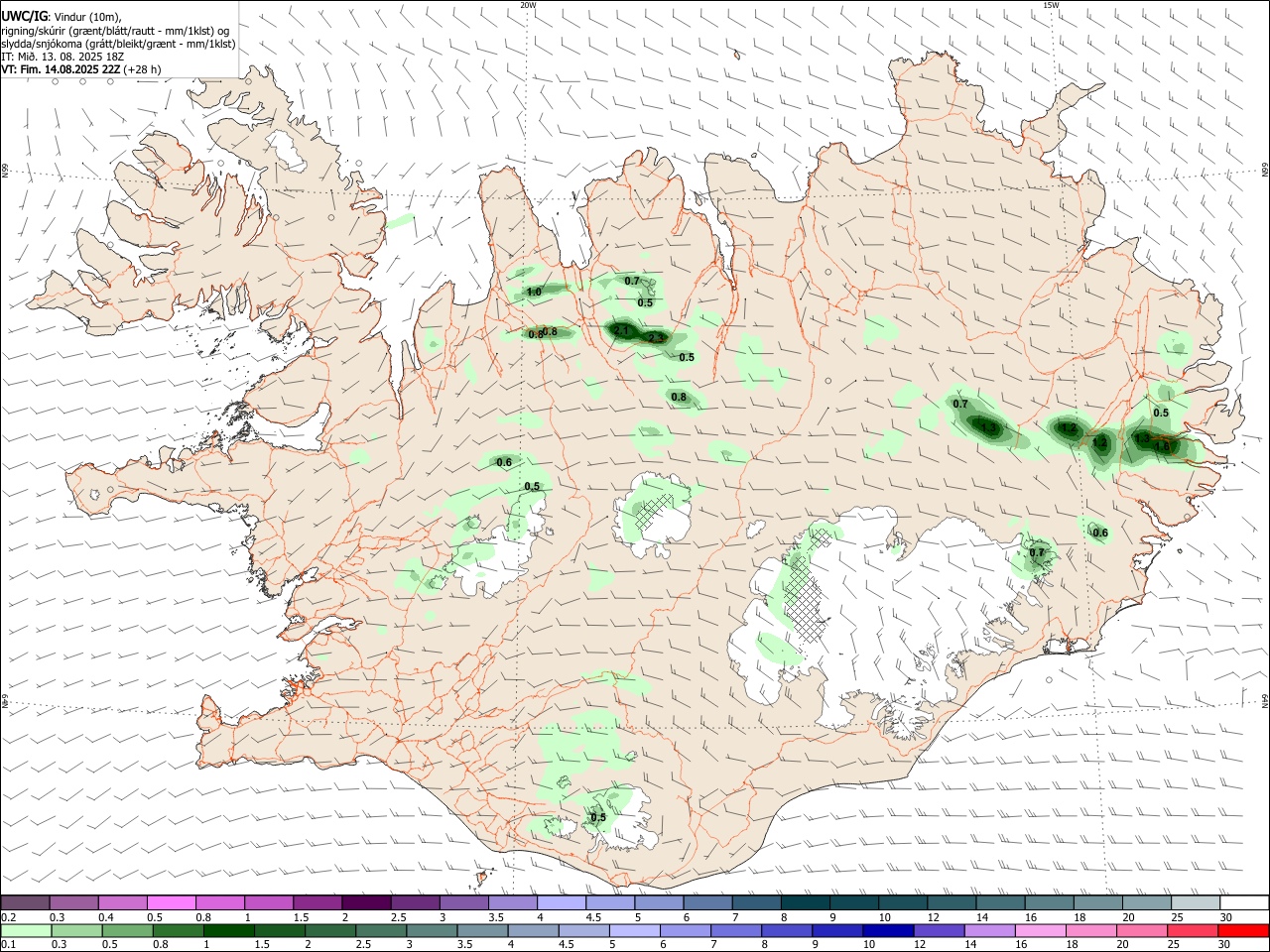1270x952 pixels.
Task: Click the '0.4' label under the snow scale
Action: click(x=106, y=917)
